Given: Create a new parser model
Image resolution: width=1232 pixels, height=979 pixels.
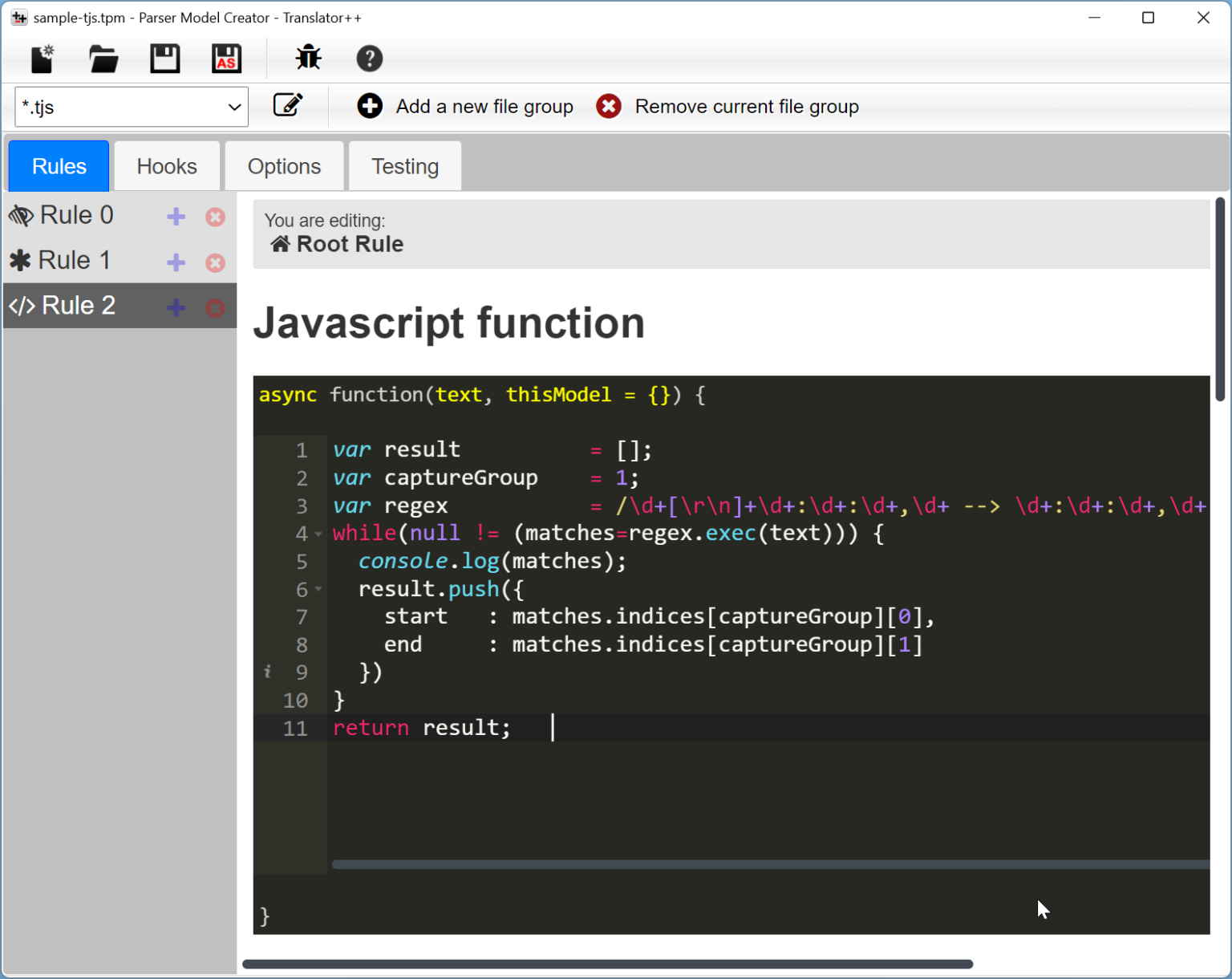Looking at the screenshot, I should click(x=42, y=58).
